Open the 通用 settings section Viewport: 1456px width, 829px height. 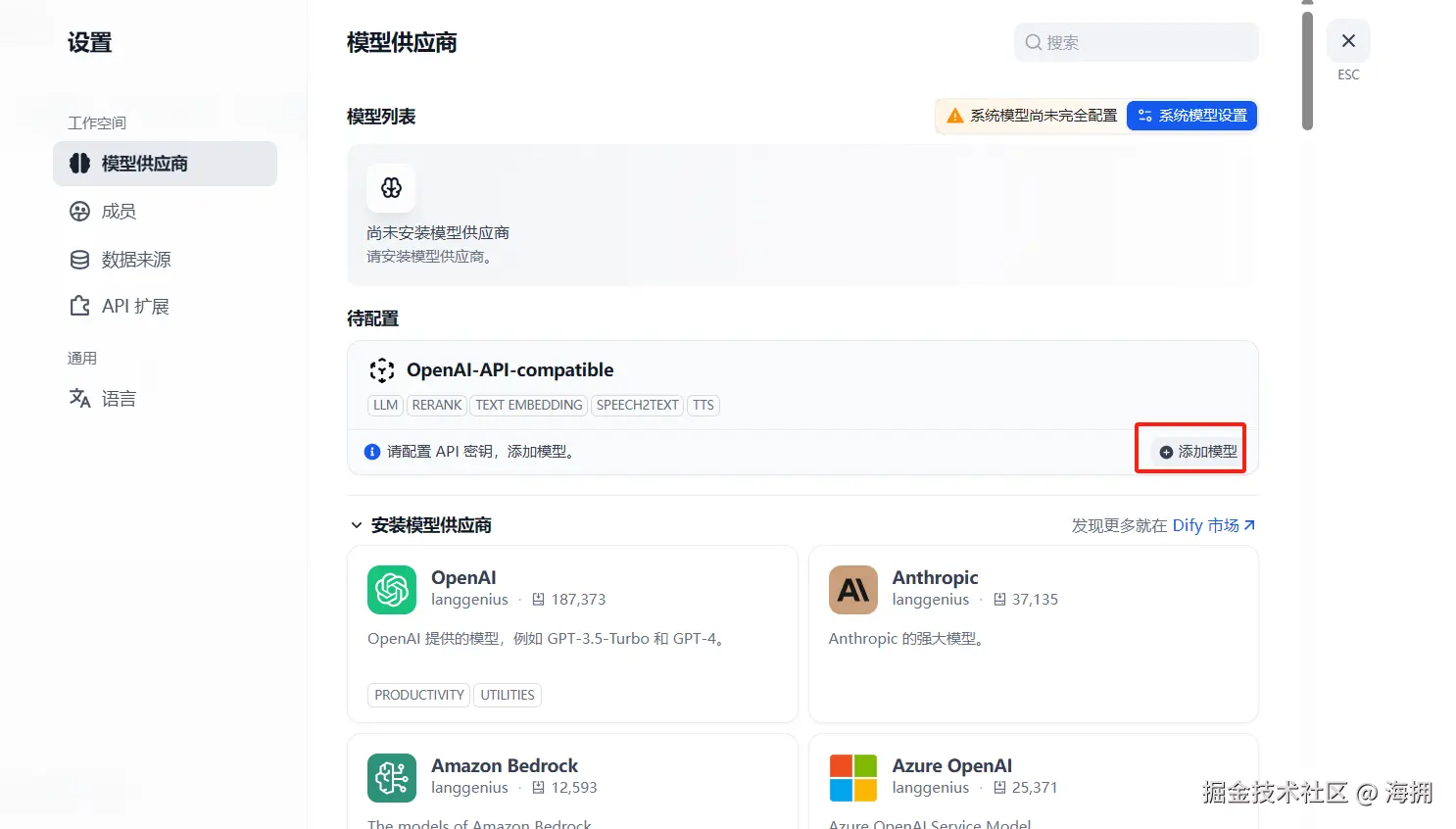pyautogui.click(x=82, y=358)
